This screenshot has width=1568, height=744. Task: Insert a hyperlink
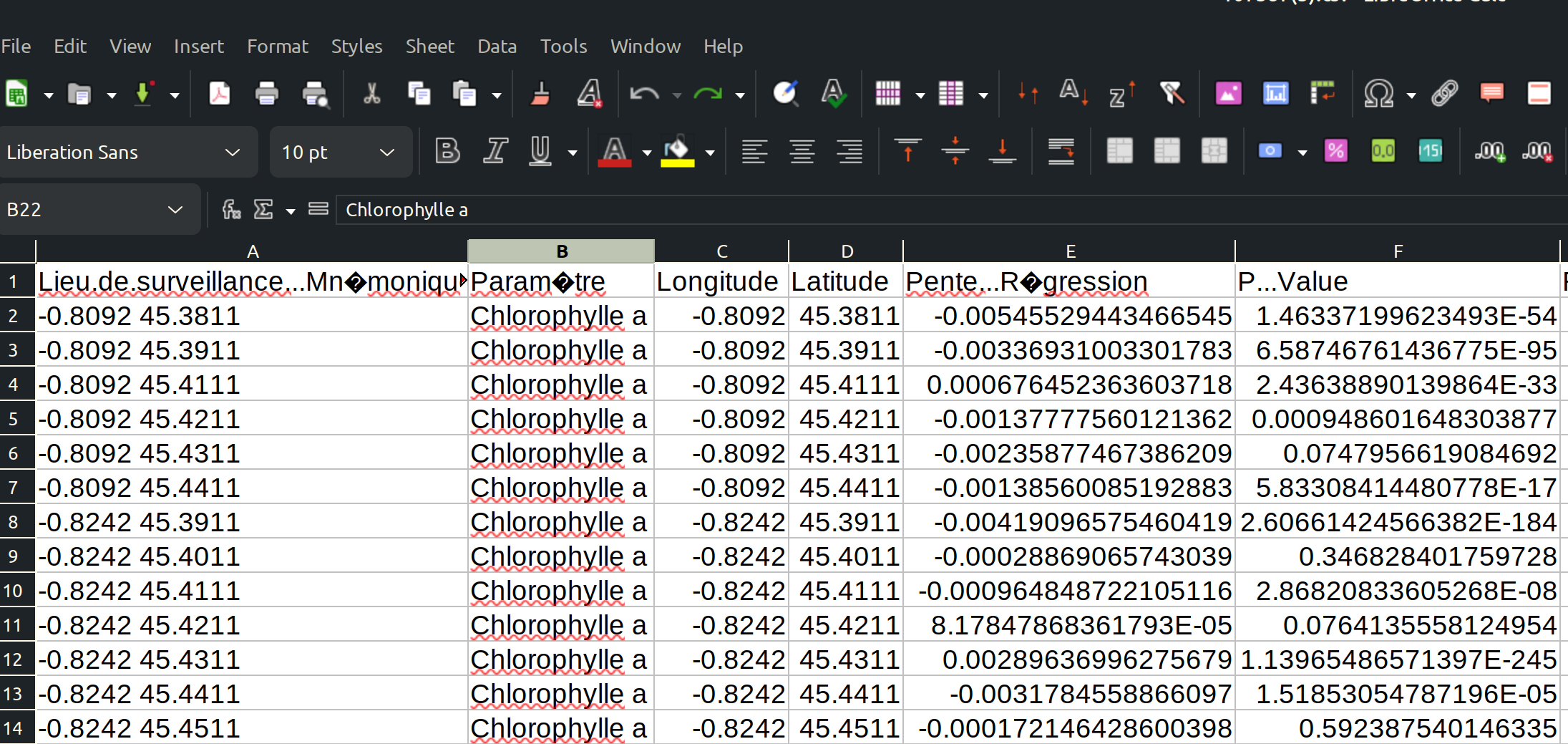click(x=1444, y=93)
